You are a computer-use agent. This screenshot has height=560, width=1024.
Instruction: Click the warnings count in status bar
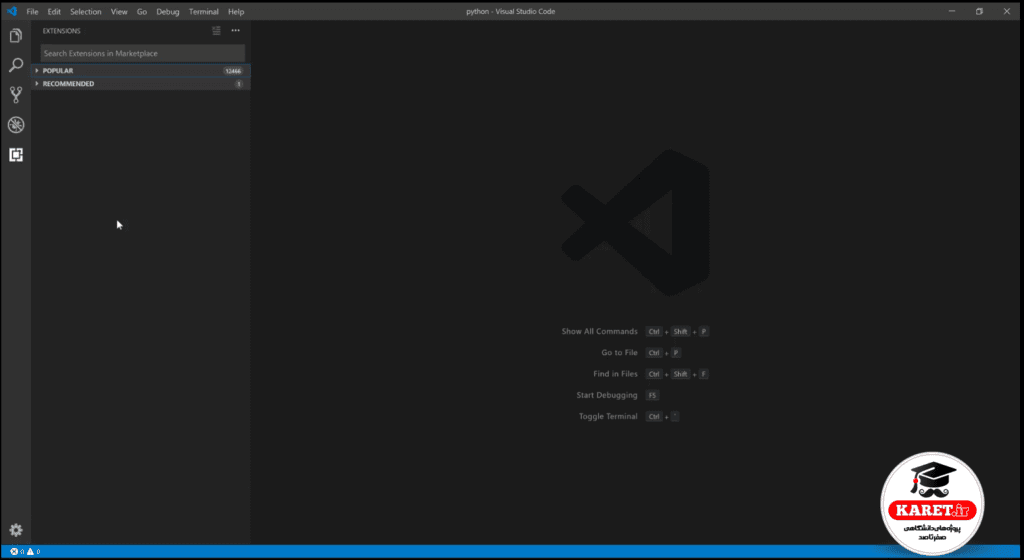point(33,552)
